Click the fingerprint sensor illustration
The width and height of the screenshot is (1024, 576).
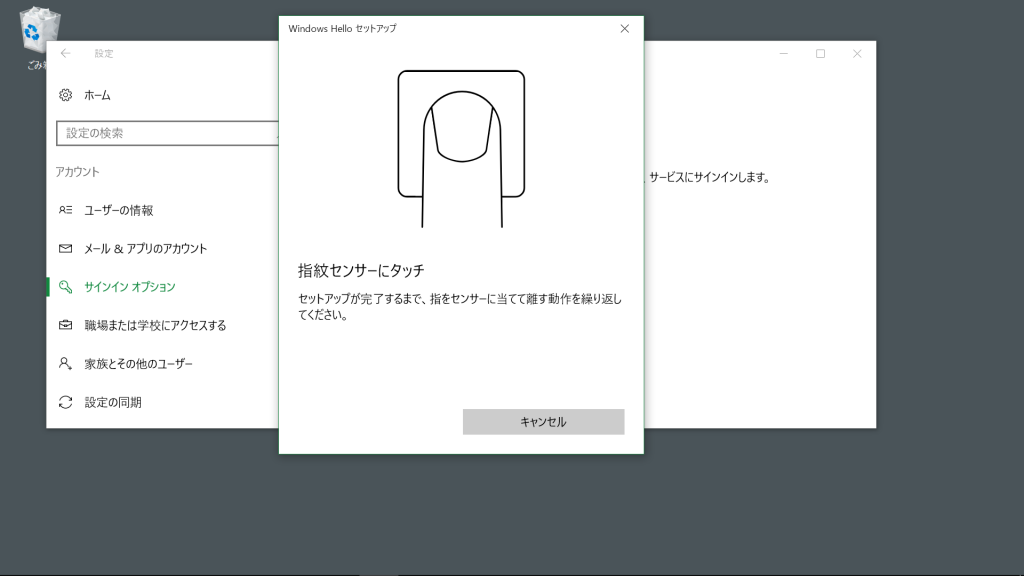[x=461, y=149]
